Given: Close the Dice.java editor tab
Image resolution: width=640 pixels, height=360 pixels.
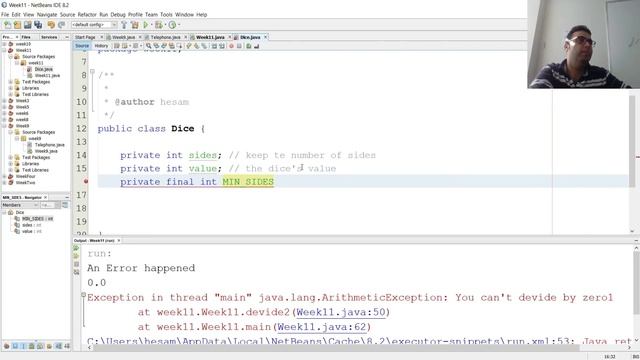Looking at the screenshot, I should (x=266, y=37).
